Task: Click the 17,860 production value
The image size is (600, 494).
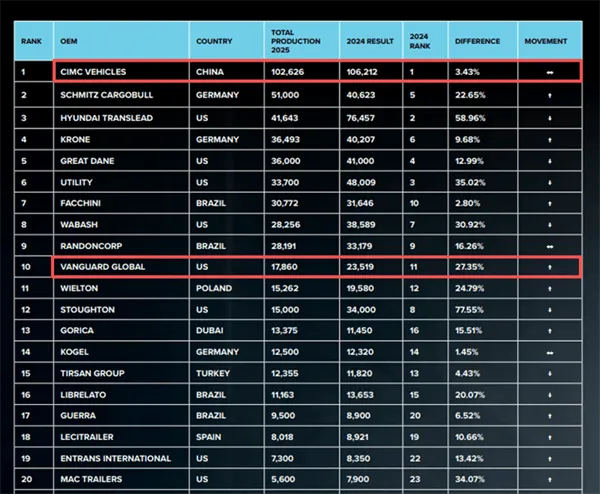Action: (x=284, y=267)
